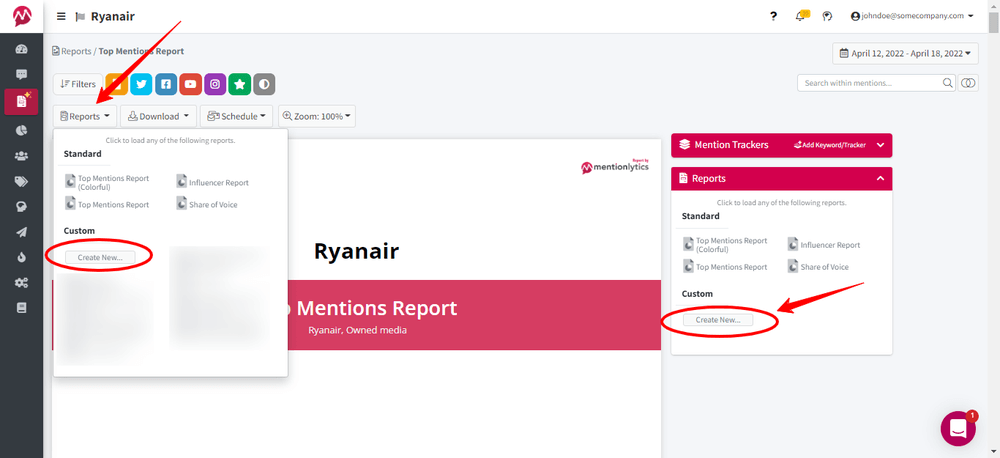Open the gears settings sidebar icon
The image size is (1000, 458).
[22, 283]
